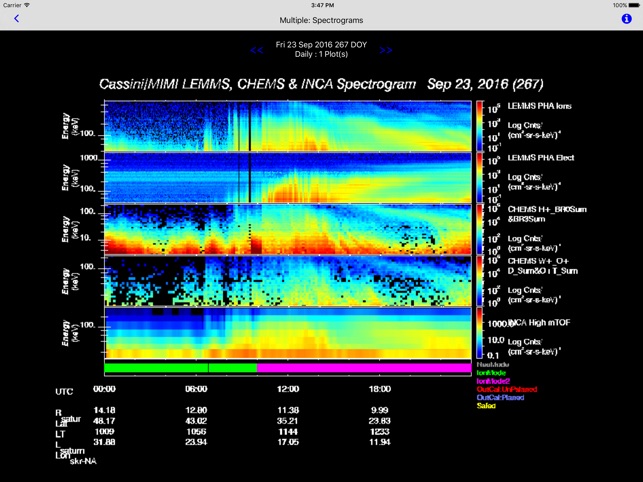The image size is (643, 482).
Task: Tap the OutCal:UnPaired legend label
Action: [x=507, y=389]
